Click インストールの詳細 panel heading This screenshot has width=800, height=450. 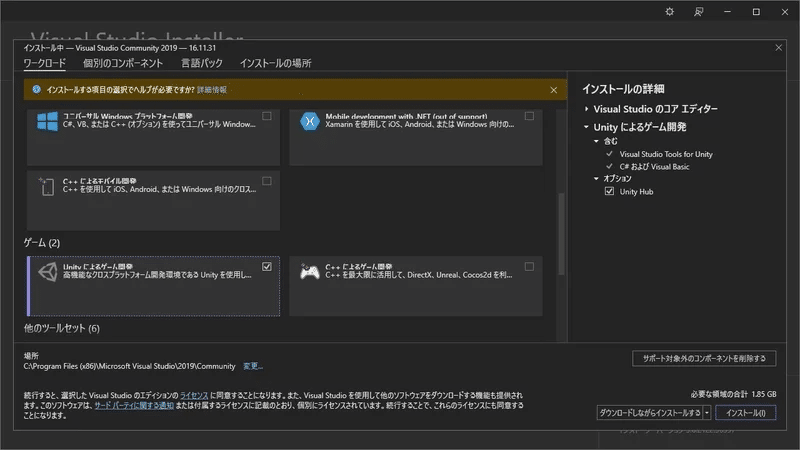click(623, 89)
